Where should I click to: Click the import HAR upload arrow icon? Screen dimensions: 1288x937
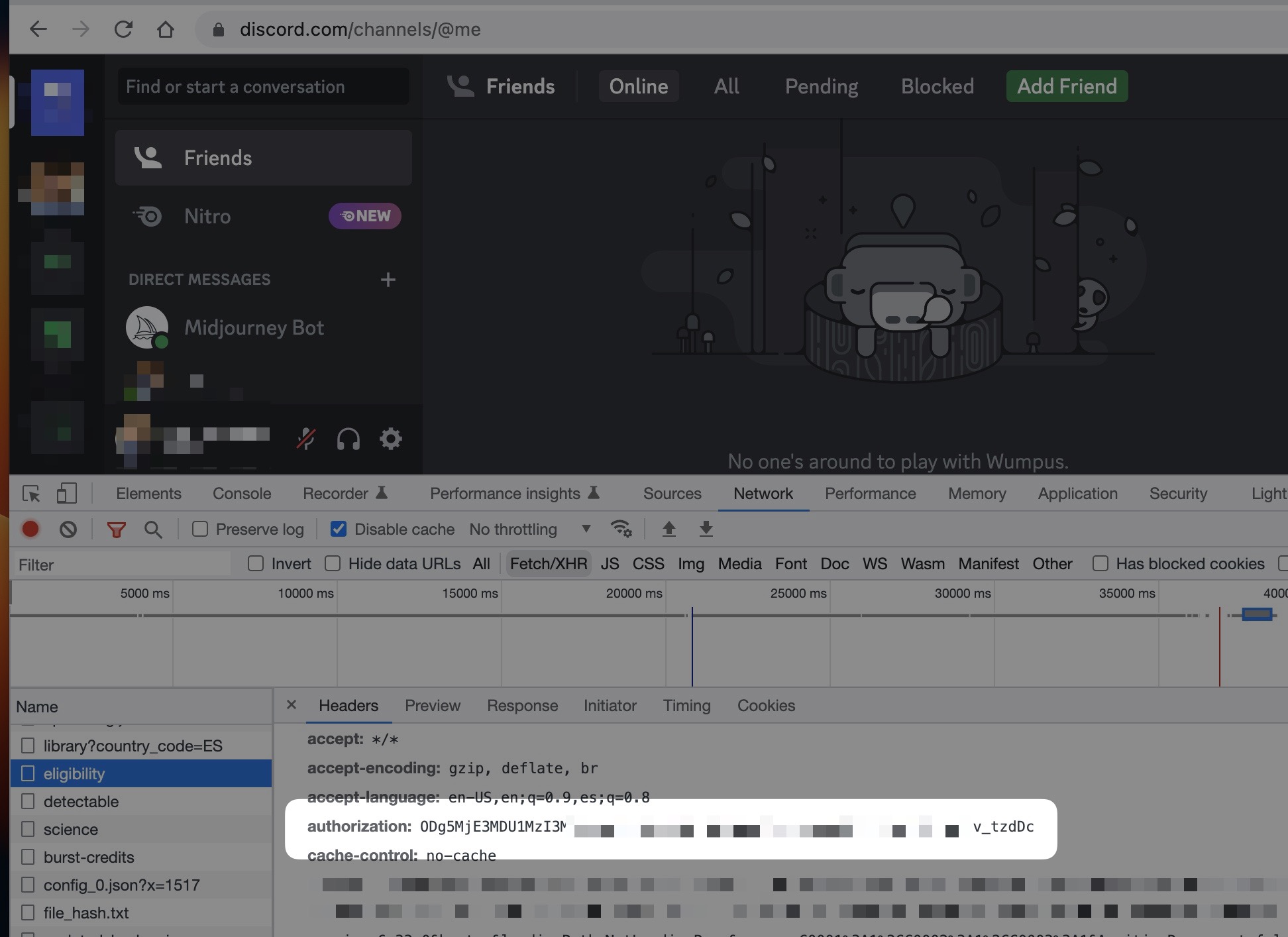point(669,529)
